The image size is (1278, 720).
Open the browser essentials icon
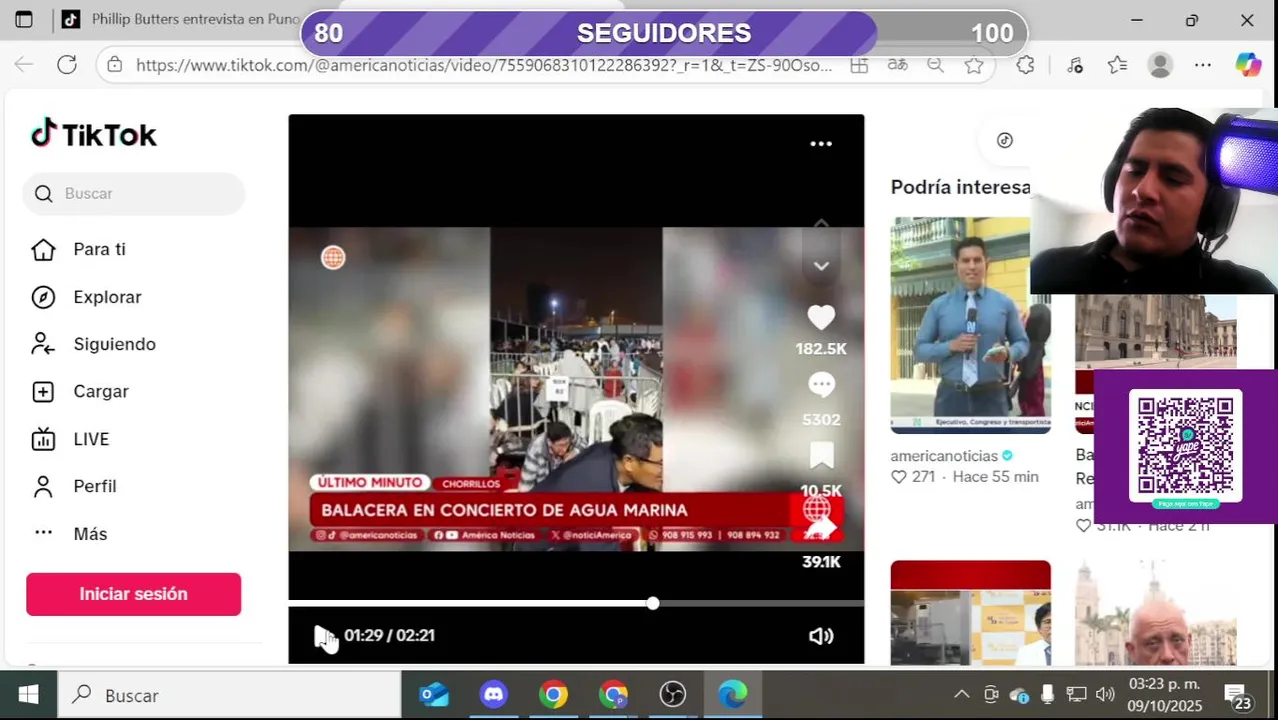point(1075,65)
